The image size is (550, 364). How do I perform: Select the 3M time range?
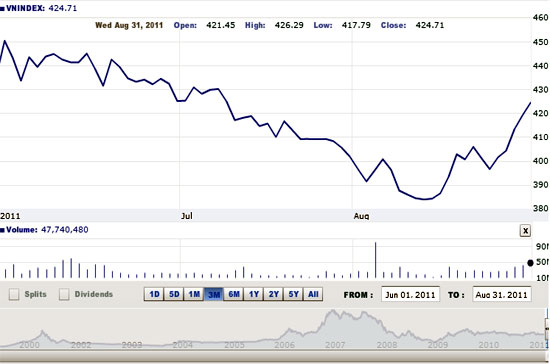click(214, 294)
